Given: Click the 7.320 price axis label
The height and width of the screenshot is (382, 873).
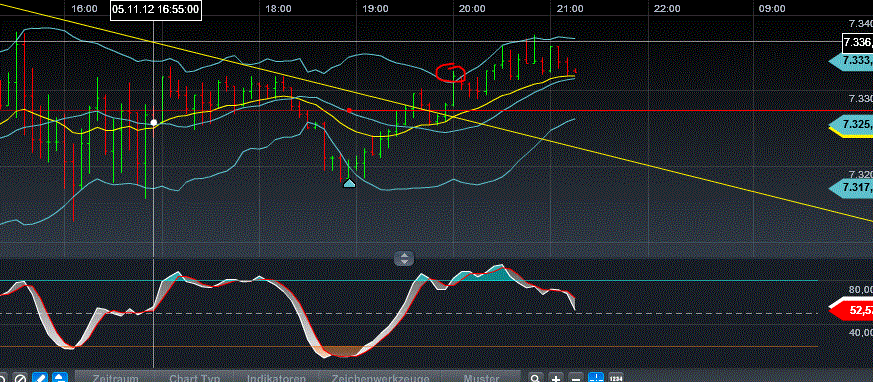Looking at the screenshot, I should [x=860, y=174].
